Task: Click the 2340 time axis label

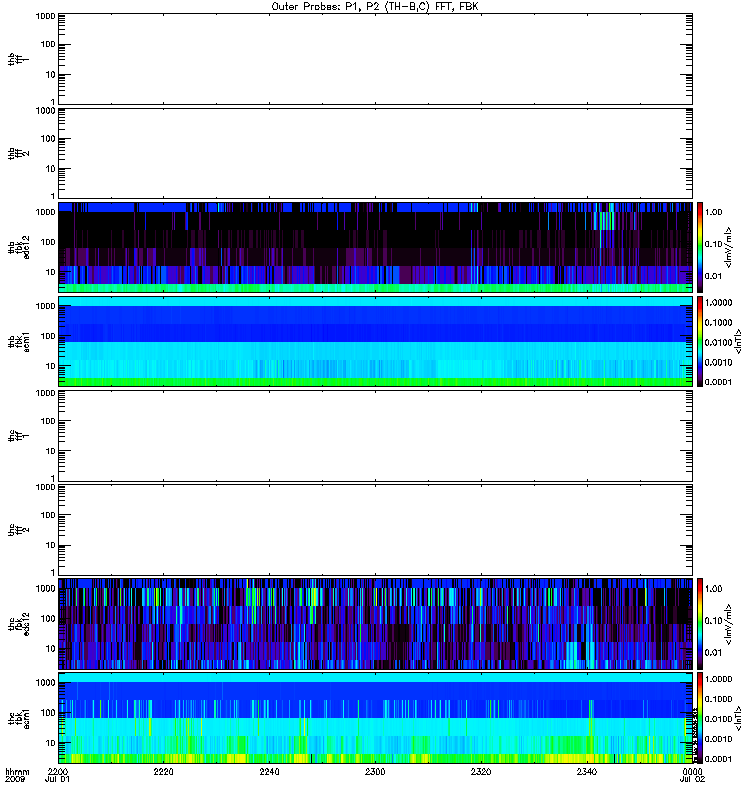Action: 587,772
